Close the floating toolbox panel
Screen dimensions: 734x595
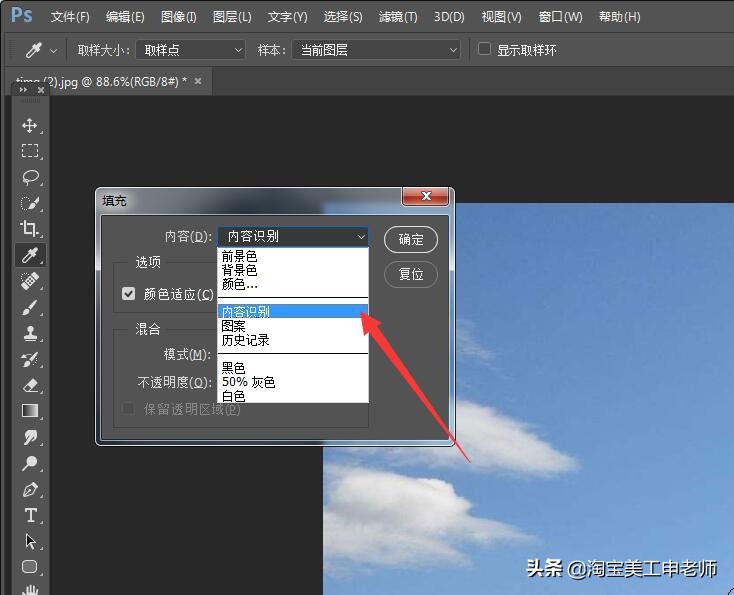coord(41,89)
